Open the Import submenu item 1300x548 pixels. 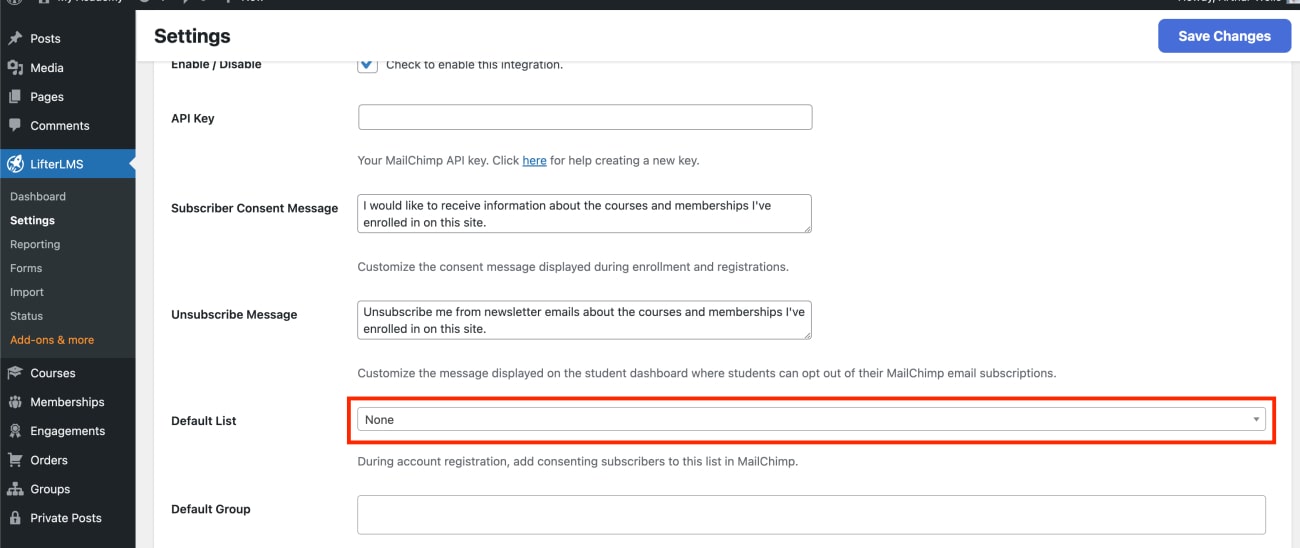[27, 293]
